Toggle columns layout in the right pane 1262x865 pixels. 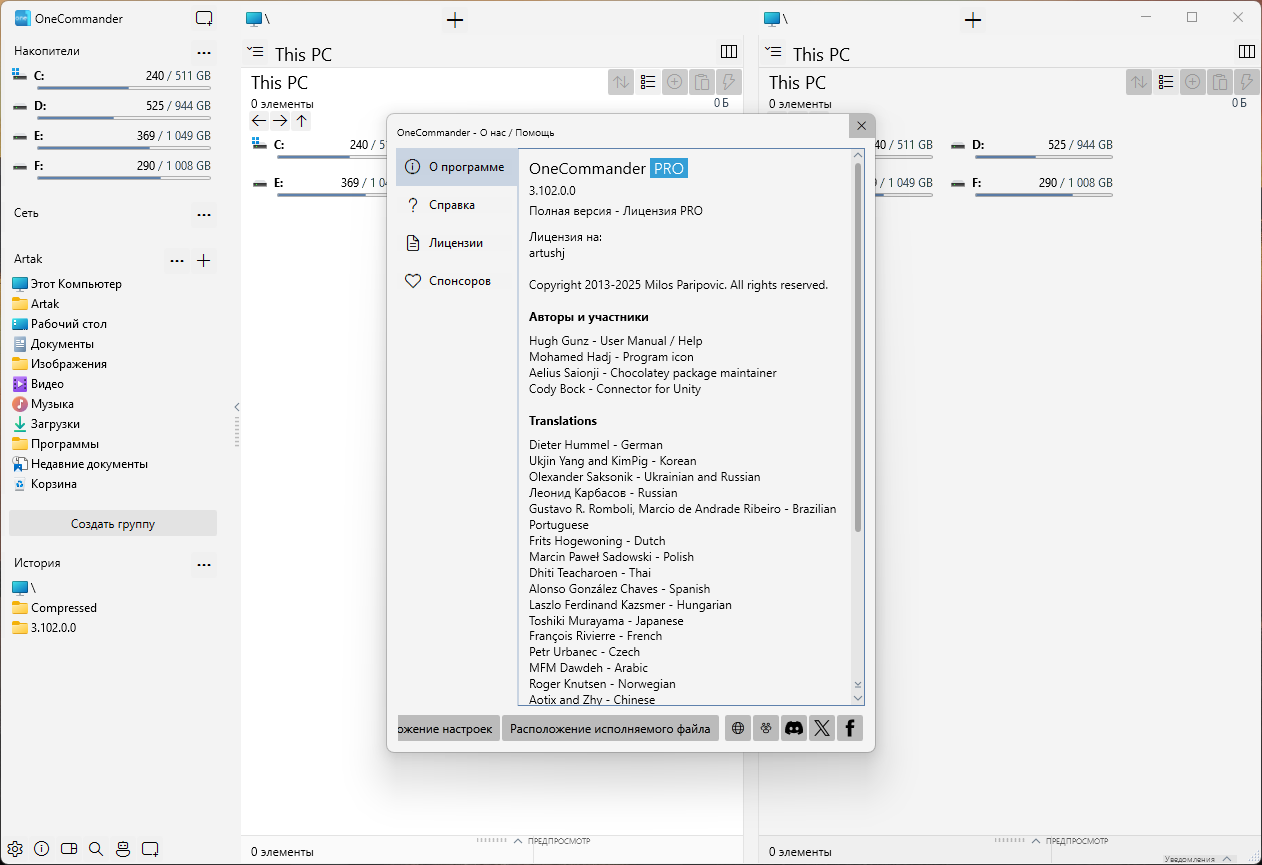pyautogui.click(x=1247, y=52)
